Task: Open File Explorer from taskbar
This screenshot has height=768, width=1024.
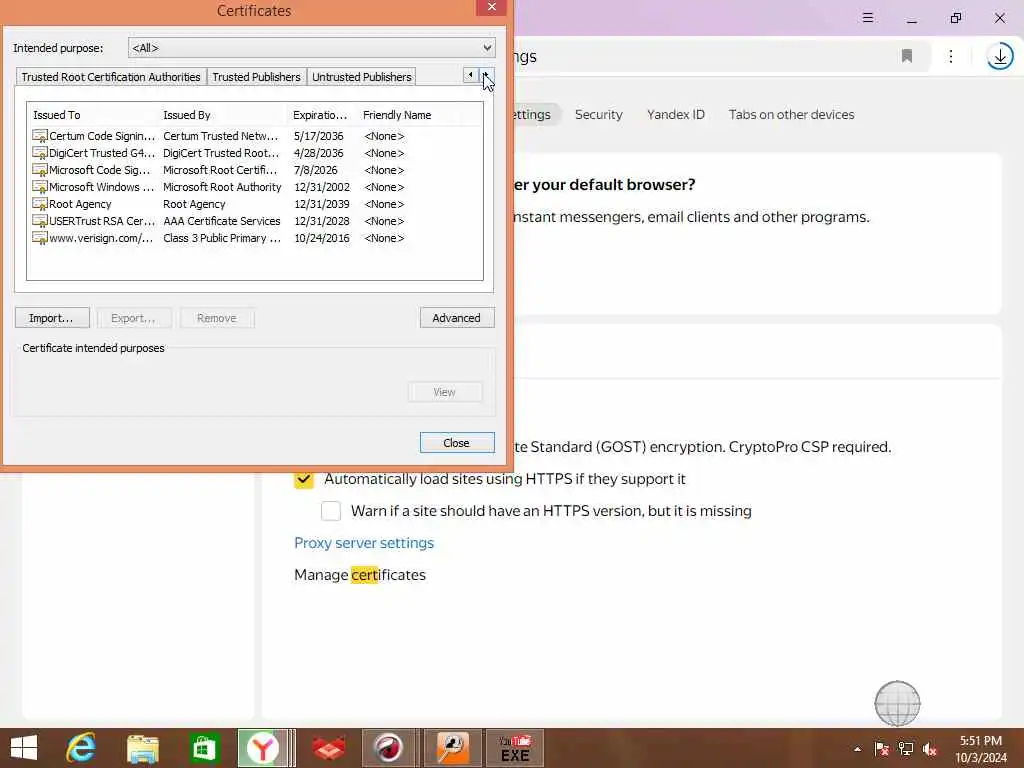Action: [142, 748]
